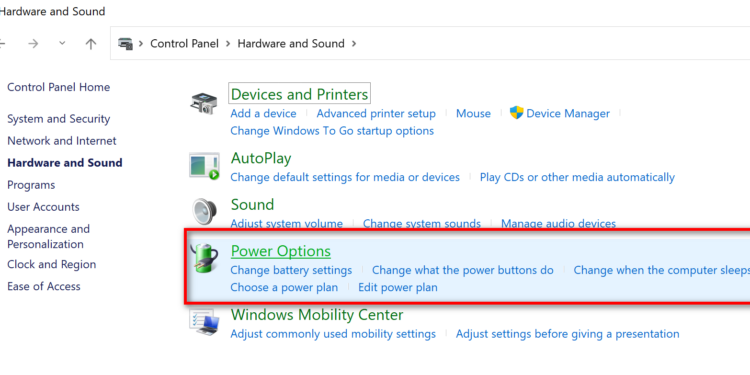Click the Forward arrow navigation button
Image resolution: width=750 pixels, height=375 pixels.
click(33, 44)
